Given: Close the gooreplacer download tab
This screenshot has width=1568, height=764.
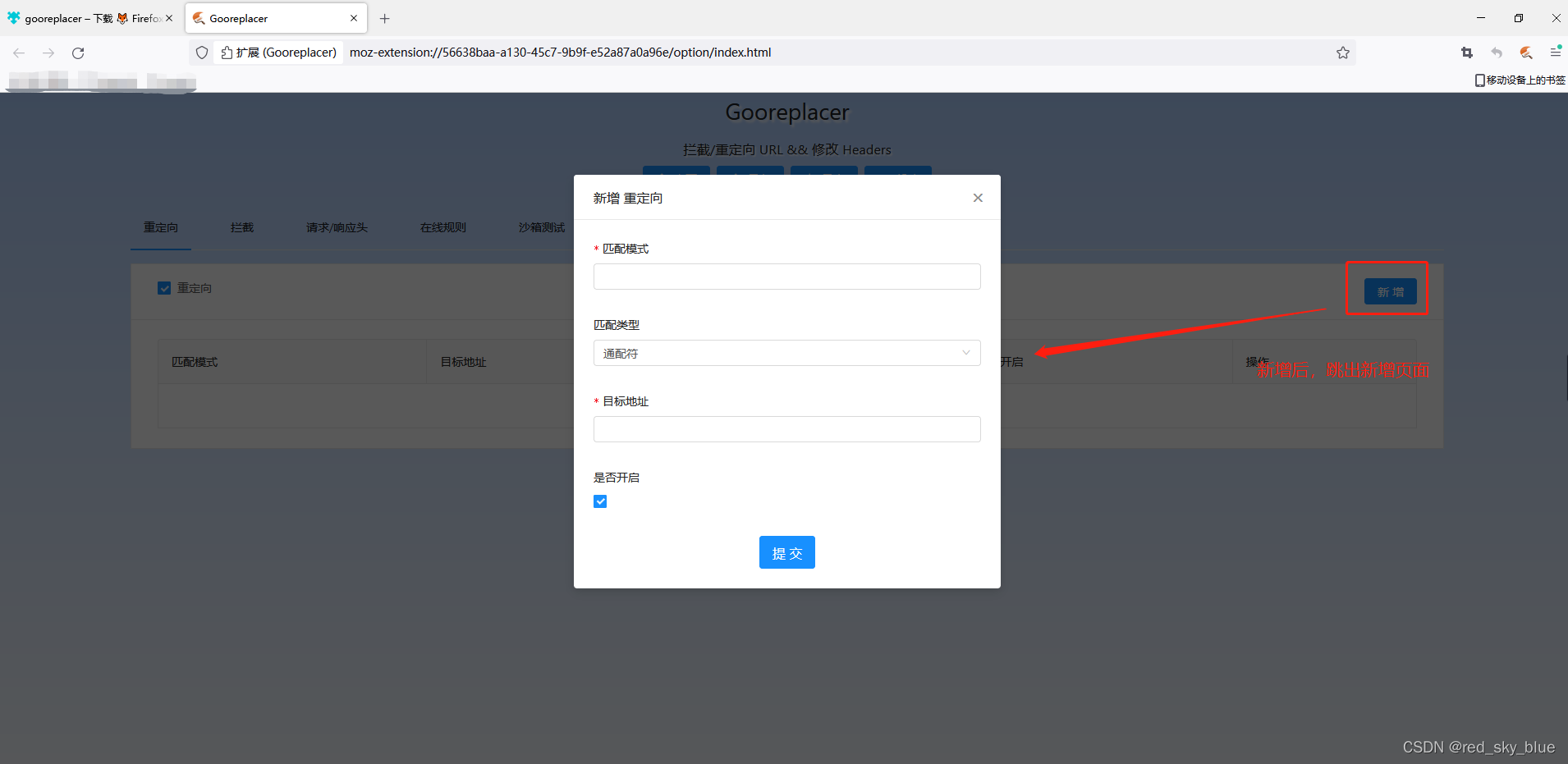Looking at the screenshot, I should point(169,18).
